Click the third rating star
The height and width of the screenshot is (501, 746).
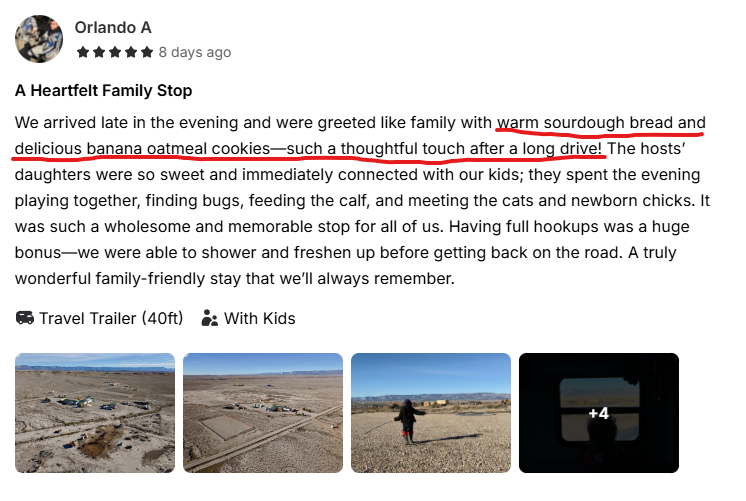[x=114, y=52]
